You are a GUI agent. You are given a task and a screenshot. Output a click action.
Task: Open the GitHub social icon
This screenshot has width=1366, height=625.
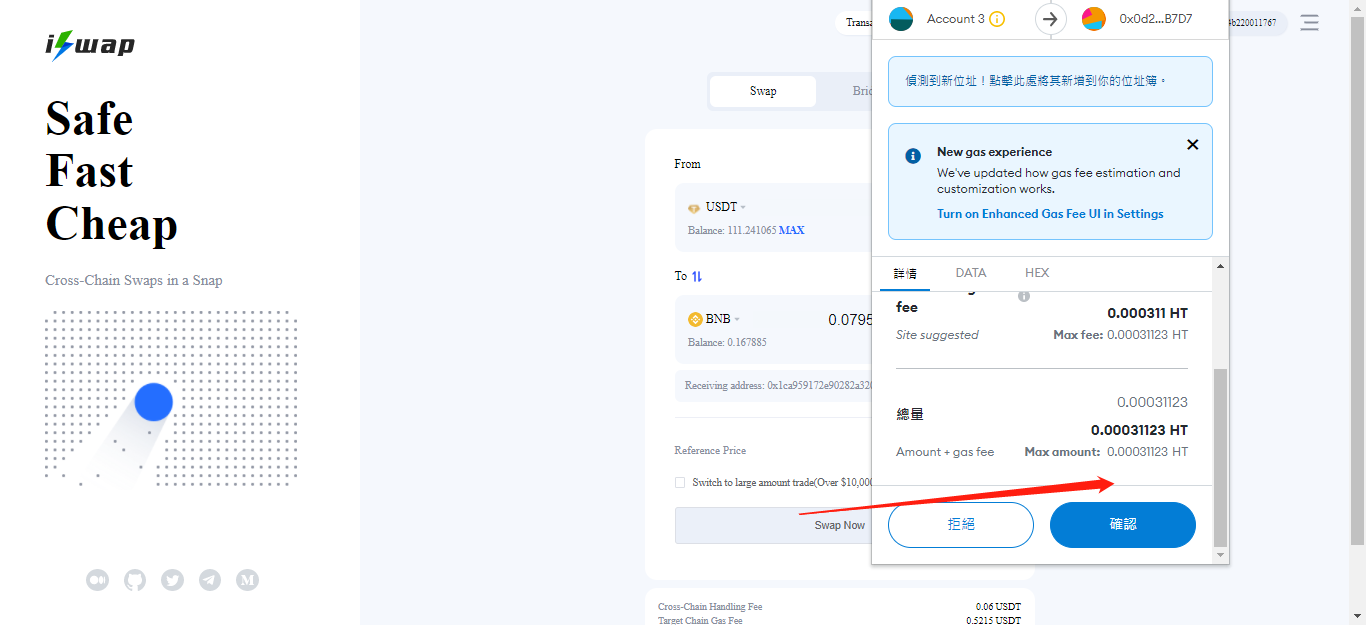(x=135, y=580)
